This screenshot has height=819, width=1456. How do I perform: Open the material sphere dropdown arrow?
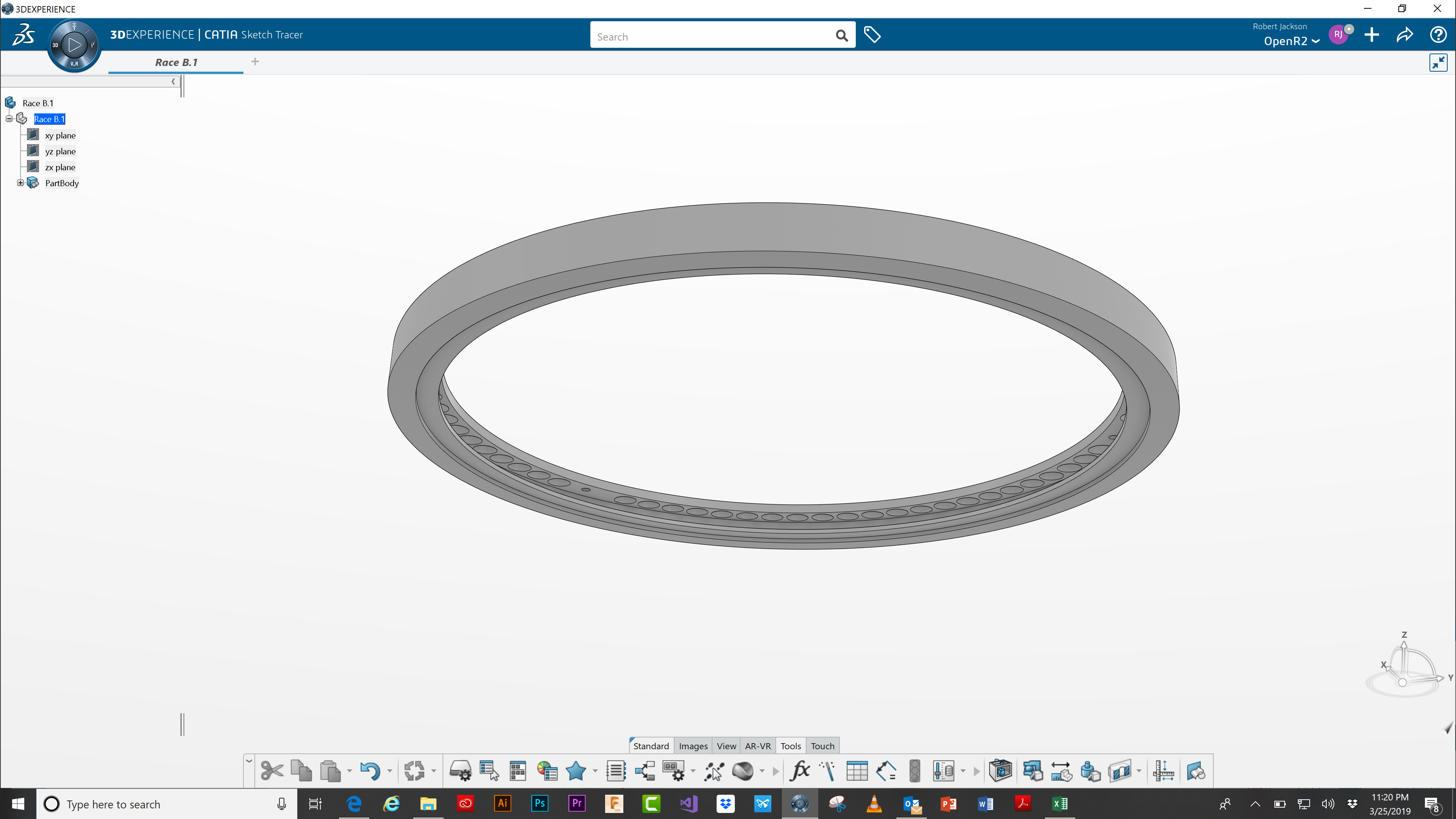[x=762, y=771]
